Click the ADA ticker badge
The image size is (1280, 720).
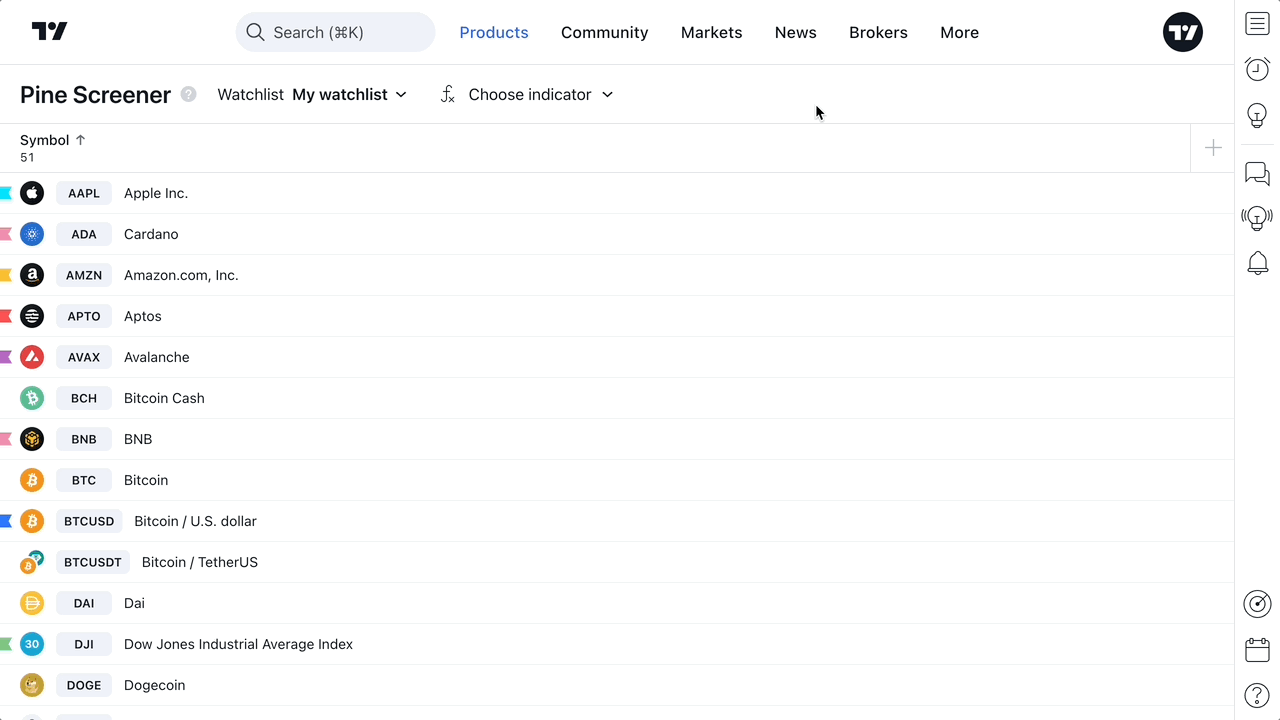(84, 234)
